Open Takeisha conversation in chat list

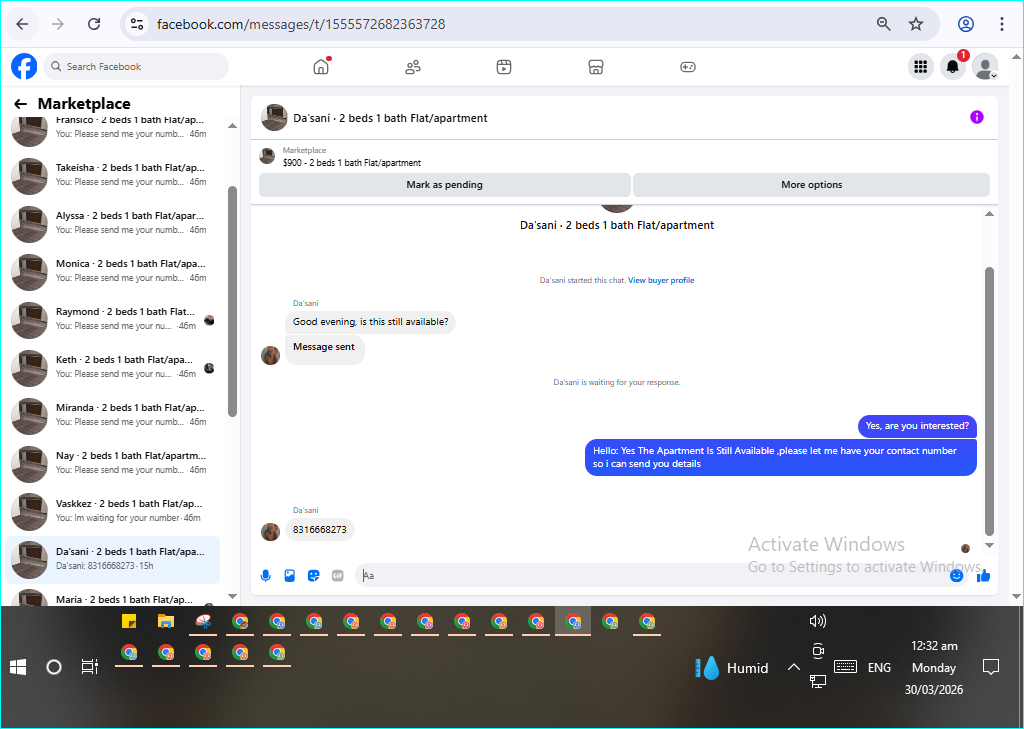(114, 175)
